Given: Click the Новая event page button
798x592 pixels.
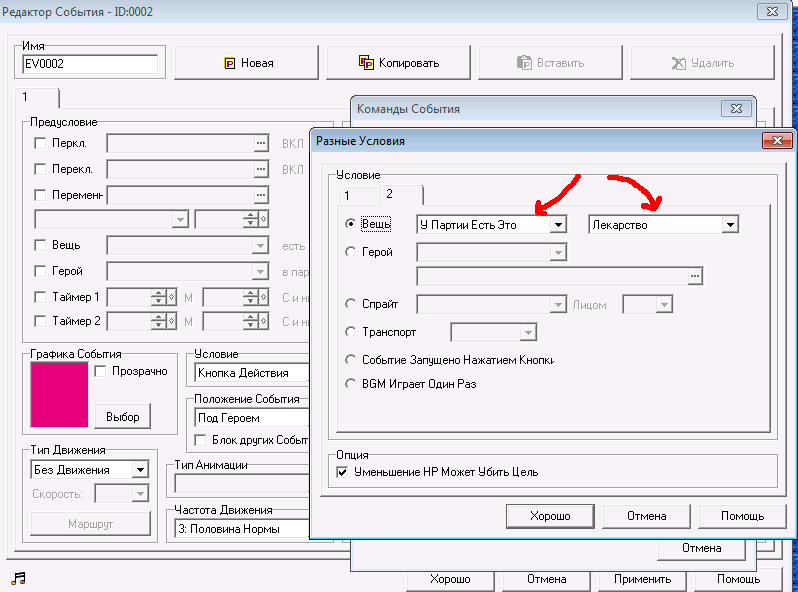Looking at the screenshot, I should click(246, 63).
